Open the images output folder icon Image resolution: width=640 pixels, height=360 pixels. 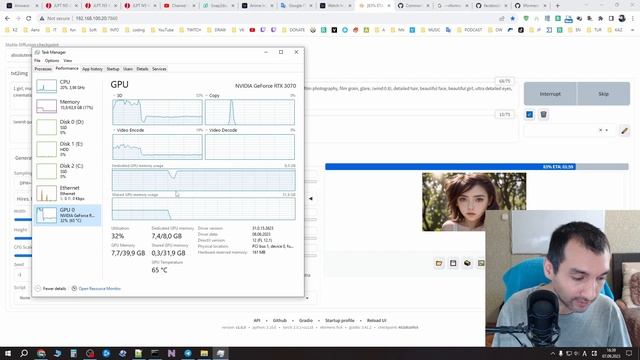(x=439, y=263)
